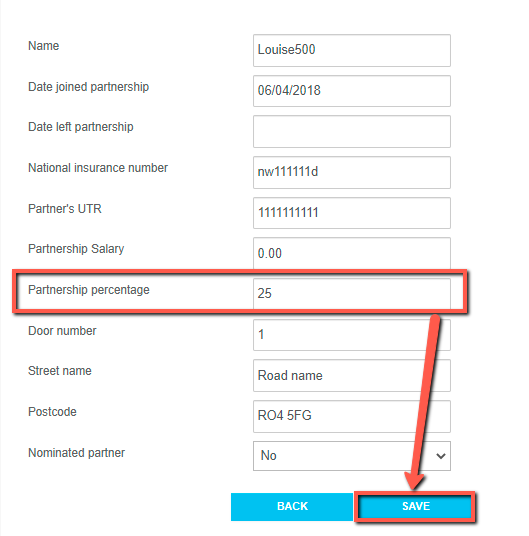Click the chevron arrow on Nominated partner
The width and height of the screenshot is (529, 536).
[x=440, y=456]
